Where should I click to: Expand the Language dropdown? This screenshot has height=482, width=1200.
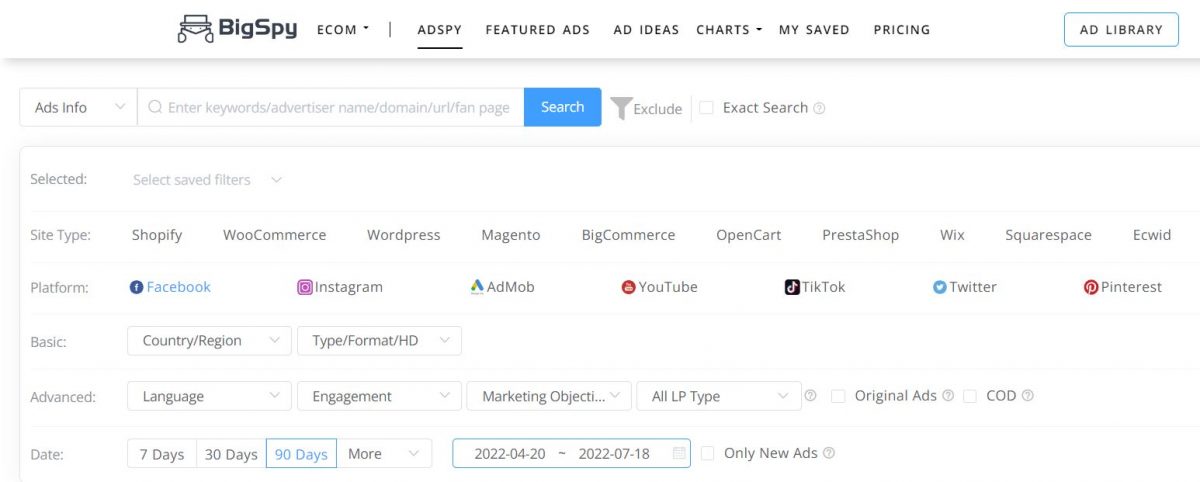[x=210, y=396]
